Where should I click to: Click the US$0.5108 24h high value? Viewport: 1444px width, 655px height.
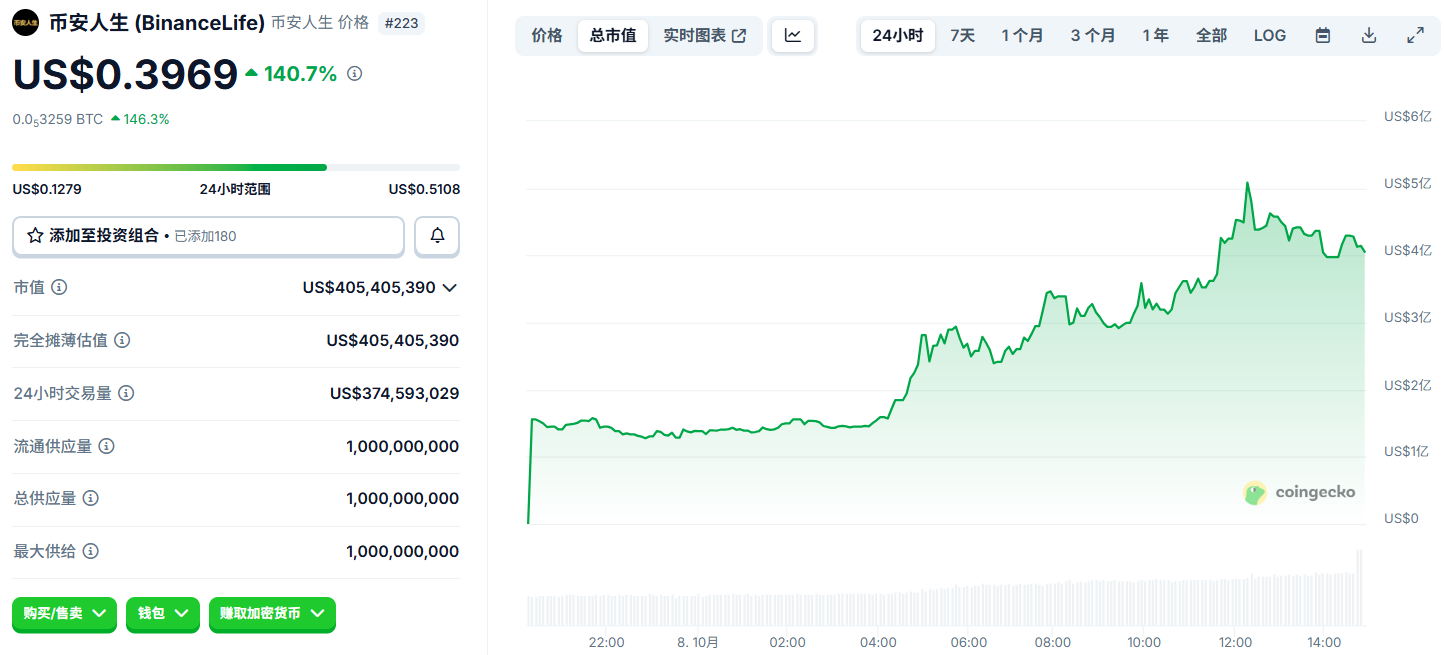coord(424,189)
